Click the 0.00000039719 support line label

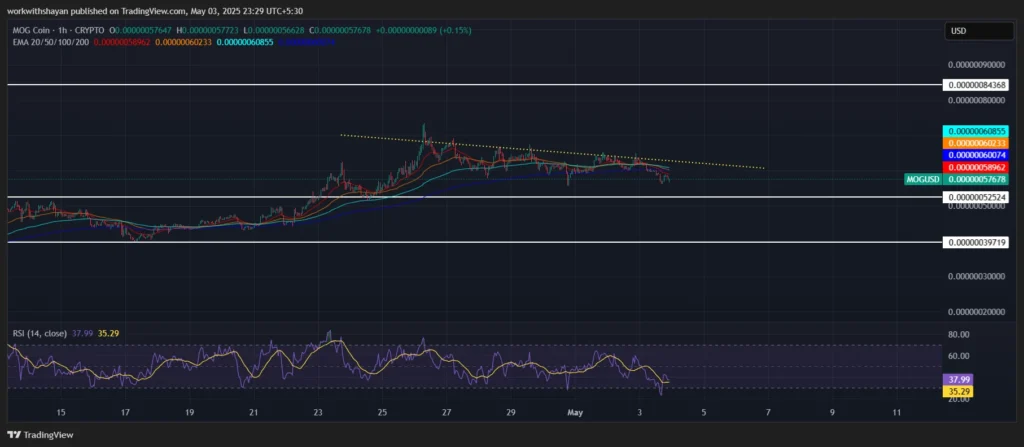pyautogui.click(x=978, y=242)
